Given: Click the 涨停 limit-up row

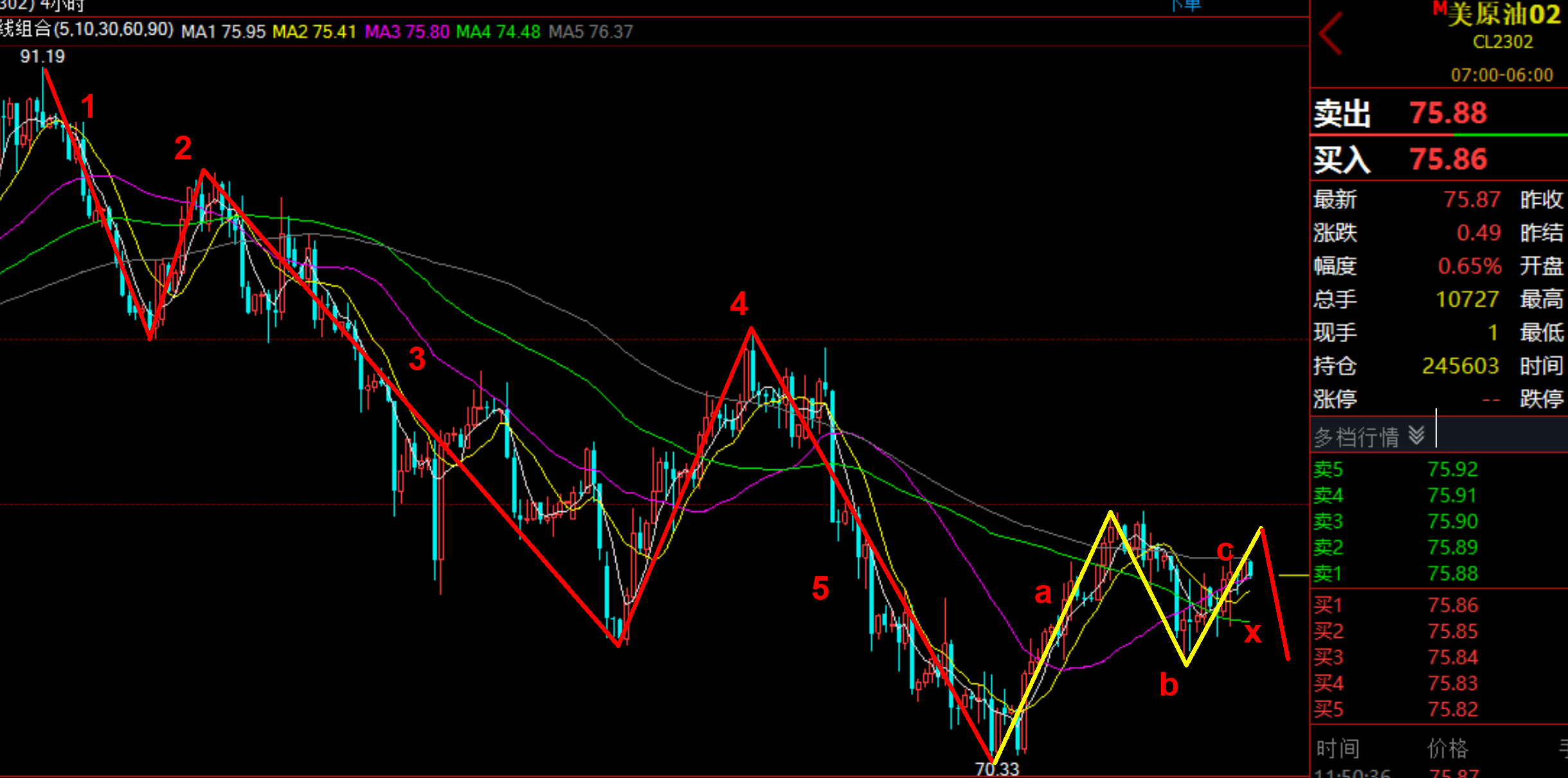Looking at the screenshot, I should tap(1407, 399).
